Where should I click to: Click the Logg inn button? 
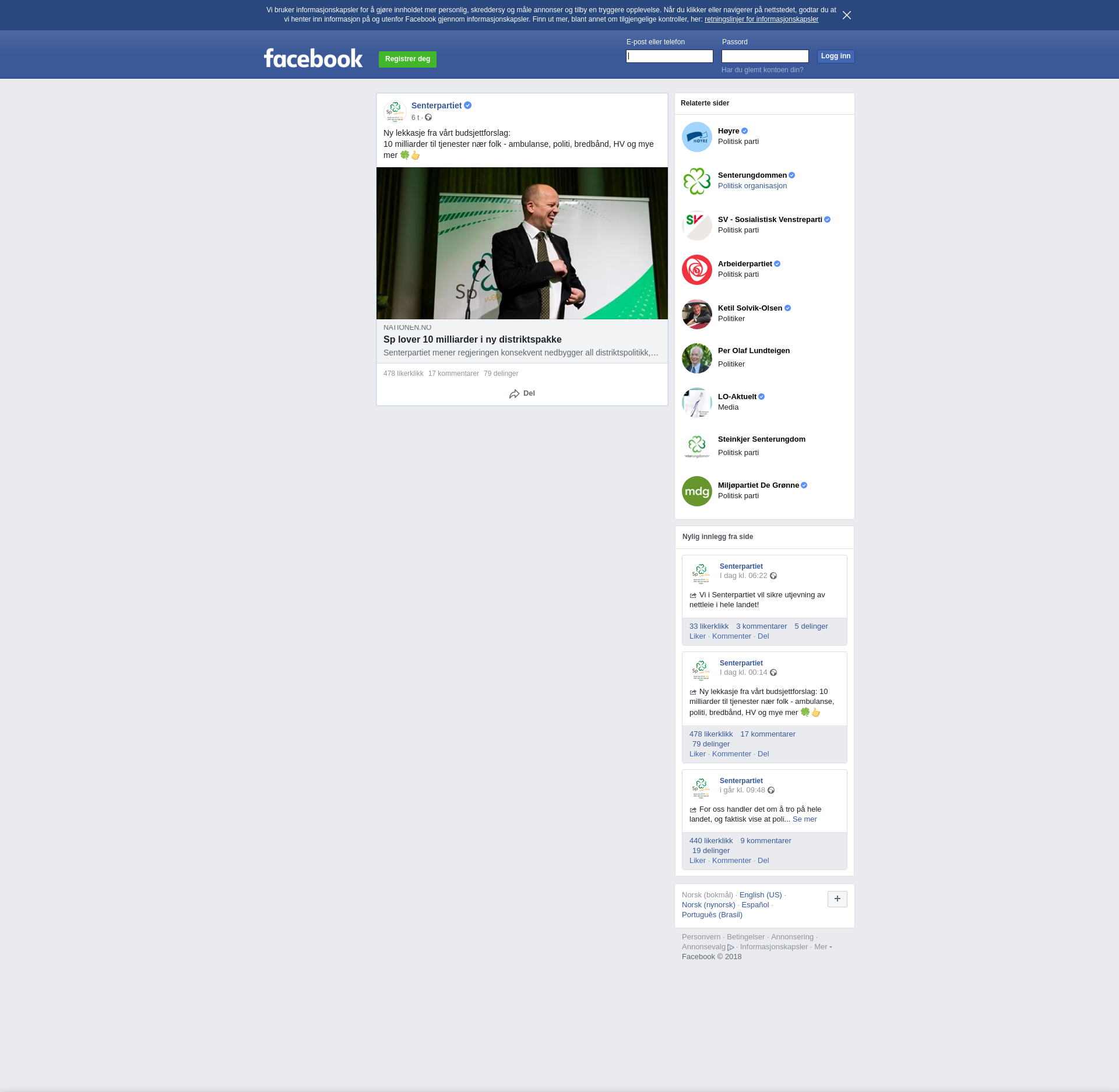pos(836,57)
